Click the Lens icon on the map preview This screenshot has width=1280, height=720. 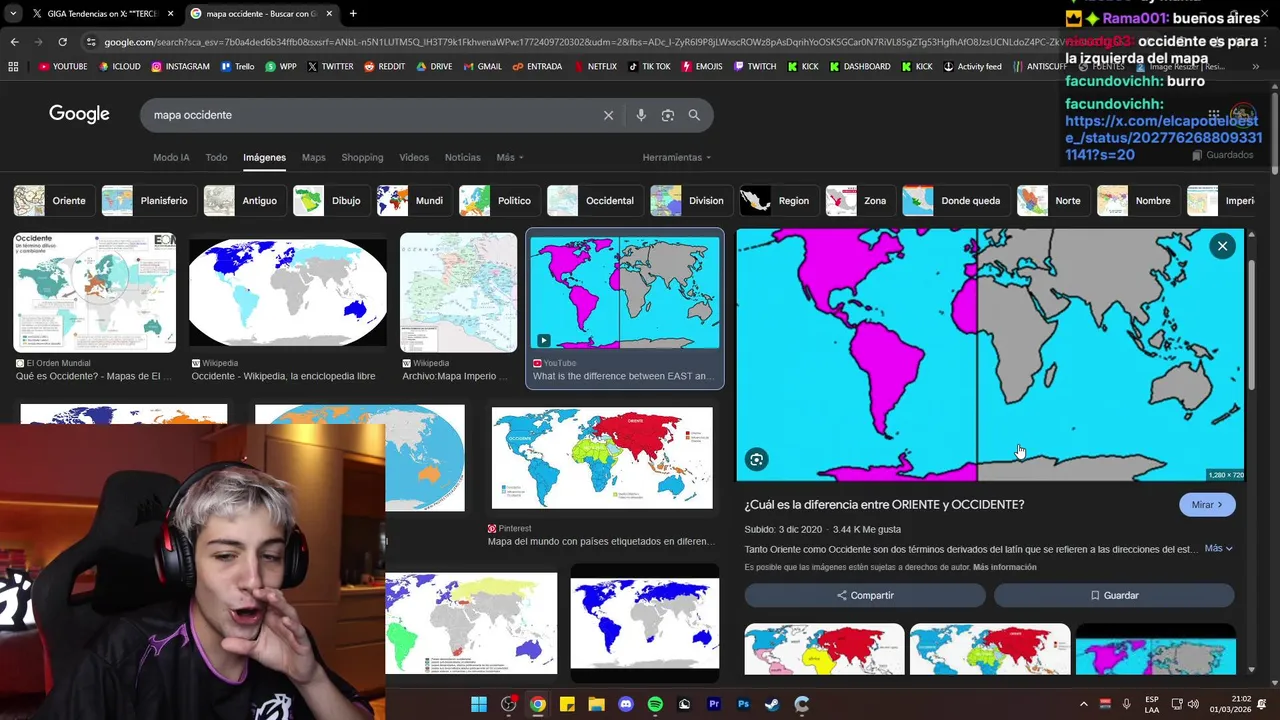pyautogui.click(x=756, y=459)
